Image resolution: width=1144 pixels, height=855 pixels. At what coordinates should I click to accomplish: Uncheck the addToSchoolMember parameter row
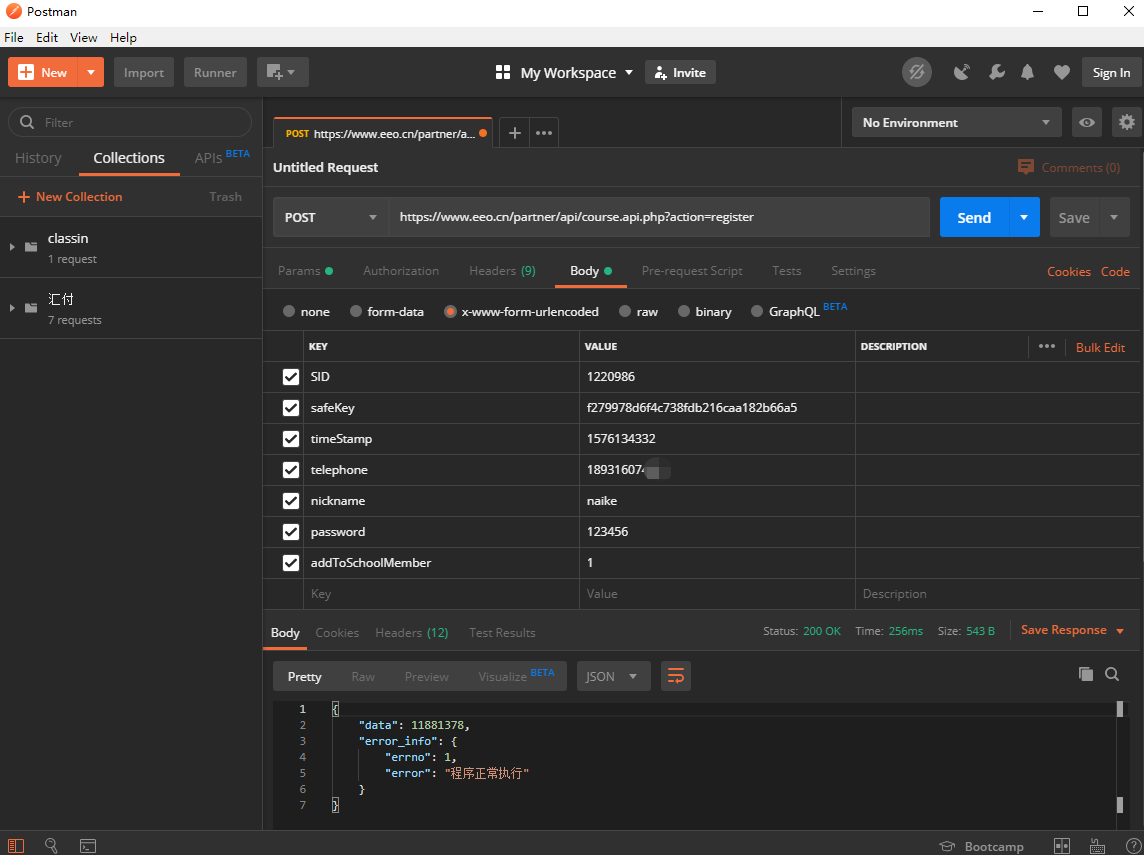coord(290,562)
